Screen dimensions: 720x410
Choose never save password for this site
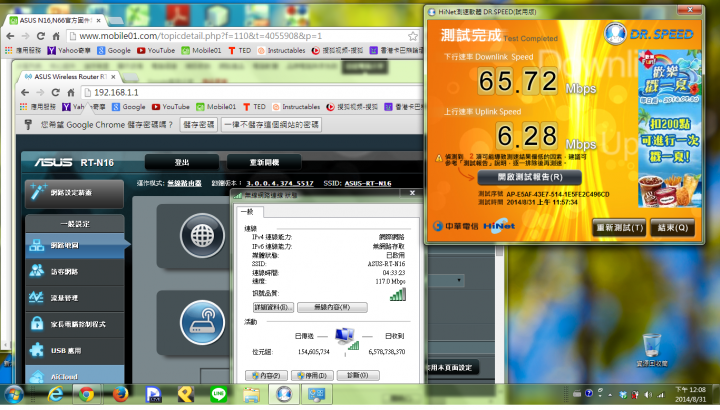[x=271, y=124]
